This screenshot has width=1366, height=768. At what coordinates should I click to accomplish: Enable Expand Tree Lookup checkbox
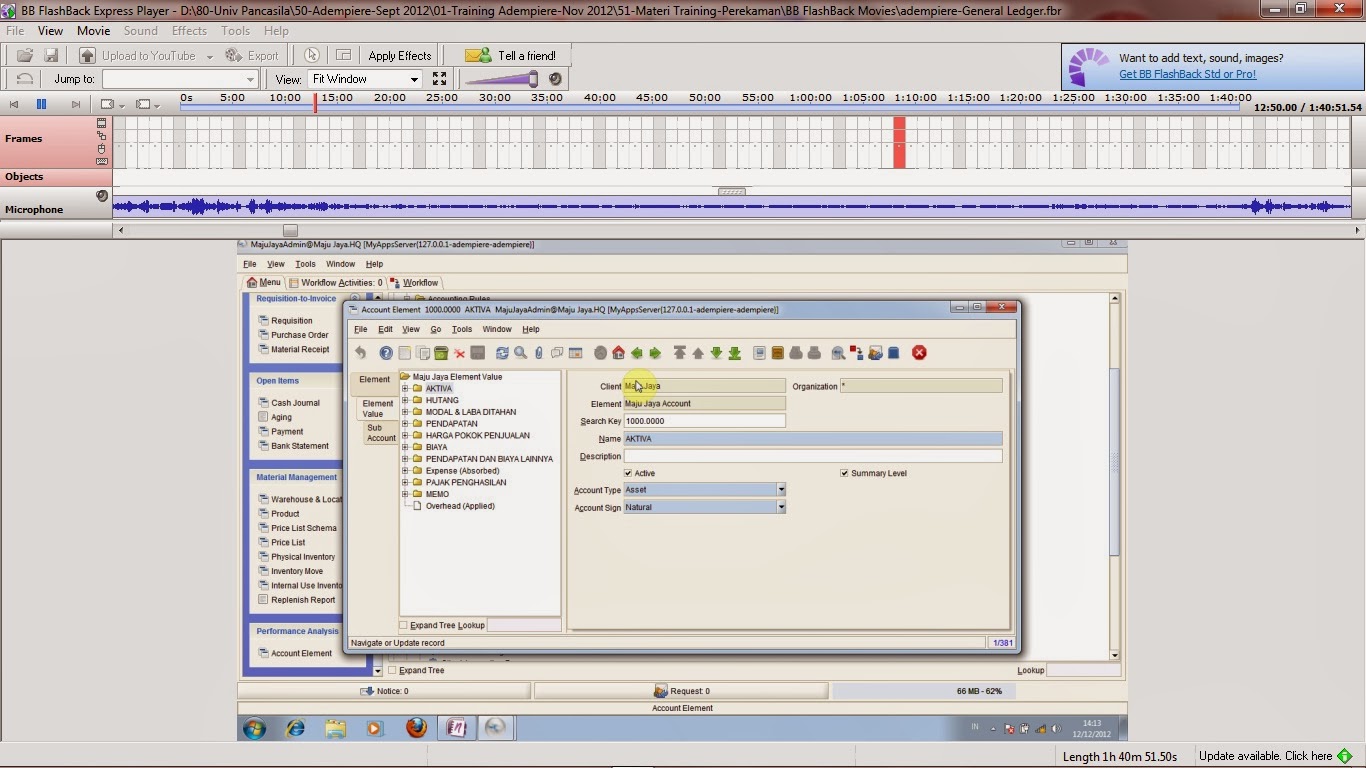[x=404, y=625]
